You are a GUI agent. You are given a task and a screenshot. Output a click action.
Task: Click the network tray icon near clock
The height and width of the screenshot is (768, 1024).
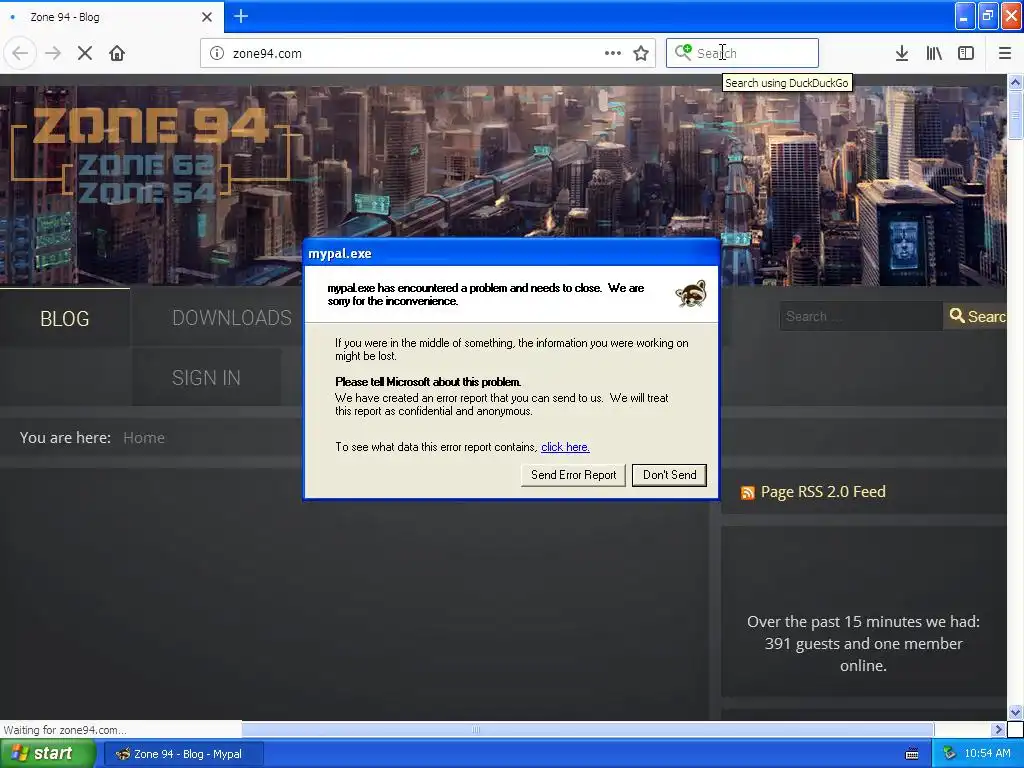click(x=949, y=754)
